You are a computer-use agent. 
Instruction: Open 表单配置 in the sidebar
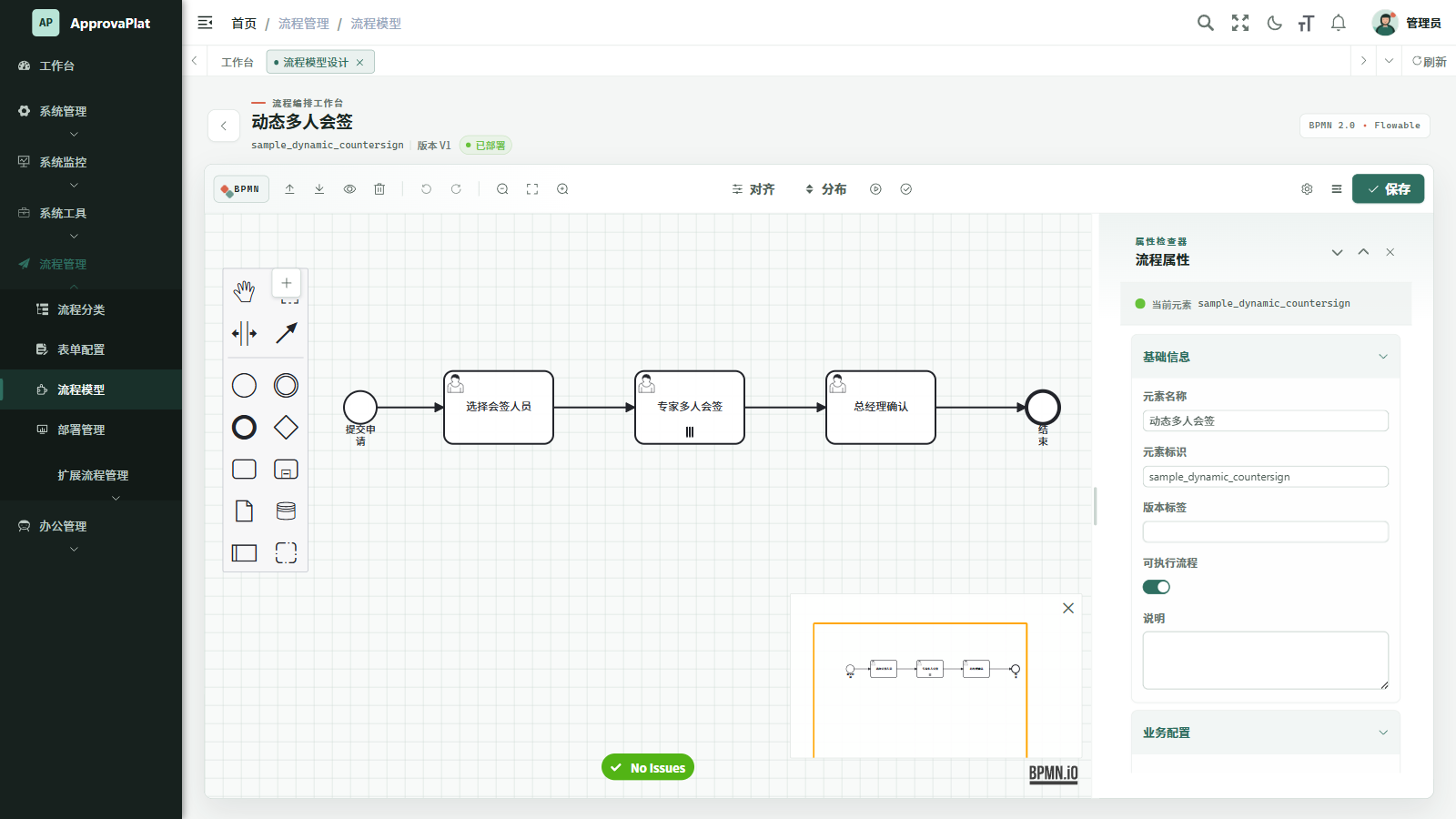[x=91, y=349]
